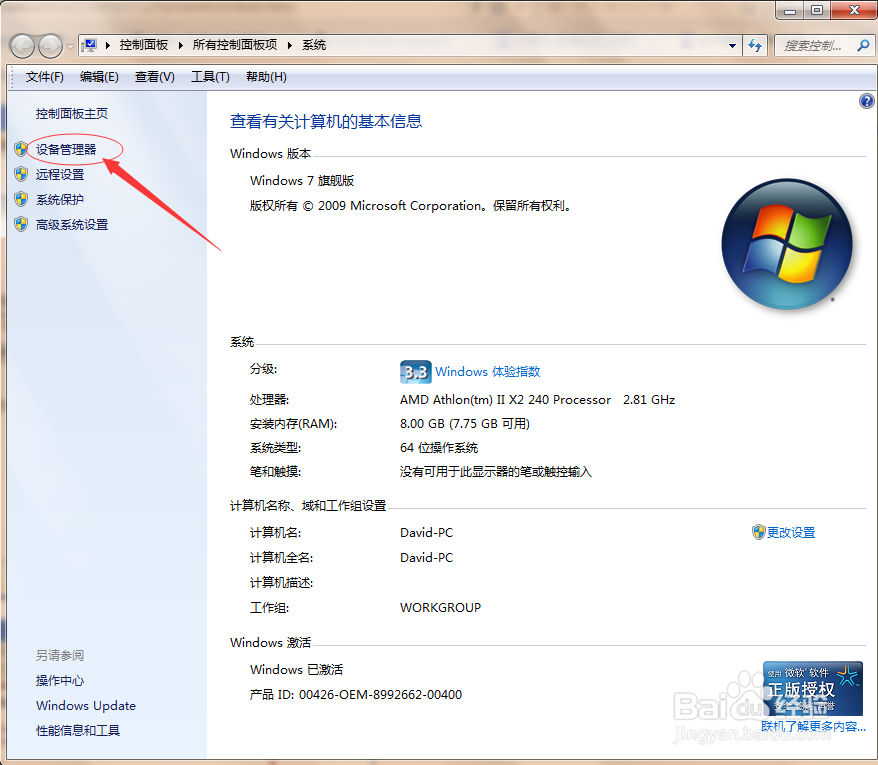878x765 pixels.
Task: Go forward with the Forward arrow button
Action: [x=50, y=46]
